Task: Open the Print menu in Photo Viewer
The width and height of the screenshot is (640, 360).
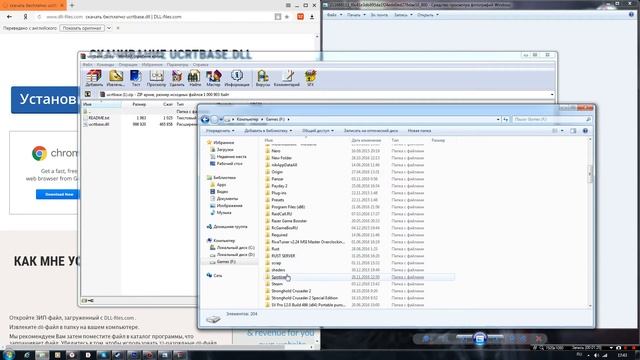Action: pos(356,15)
